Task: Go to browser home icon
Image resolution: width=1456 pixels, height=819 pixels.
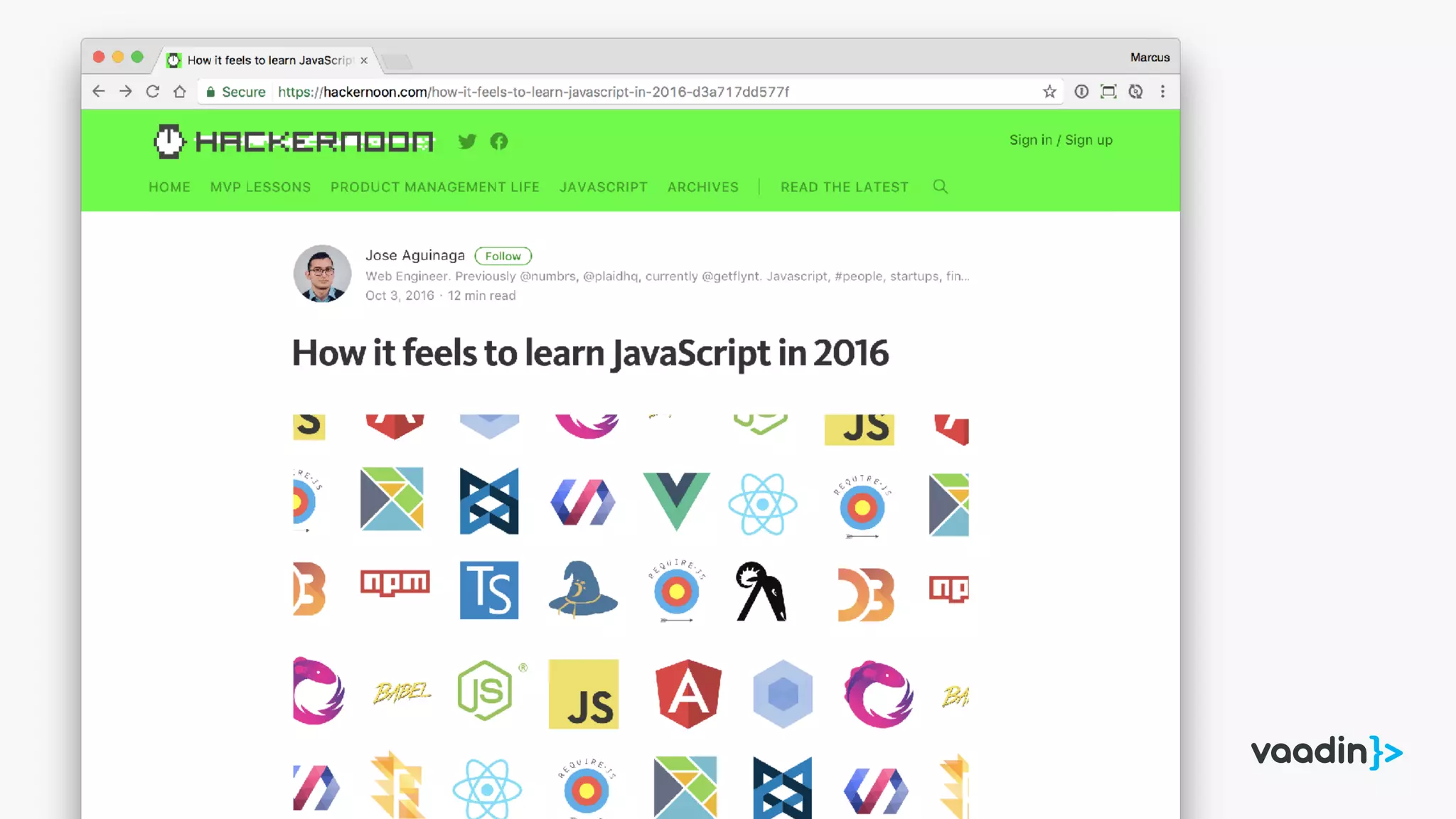Action: [x=180, y=92]
